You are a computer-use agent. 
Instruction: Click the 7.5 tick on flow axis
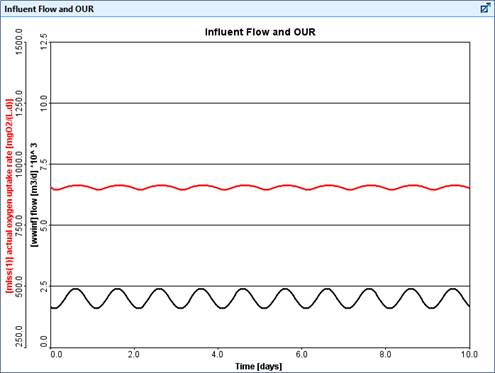pyautogui.click(x=44, y=165)
